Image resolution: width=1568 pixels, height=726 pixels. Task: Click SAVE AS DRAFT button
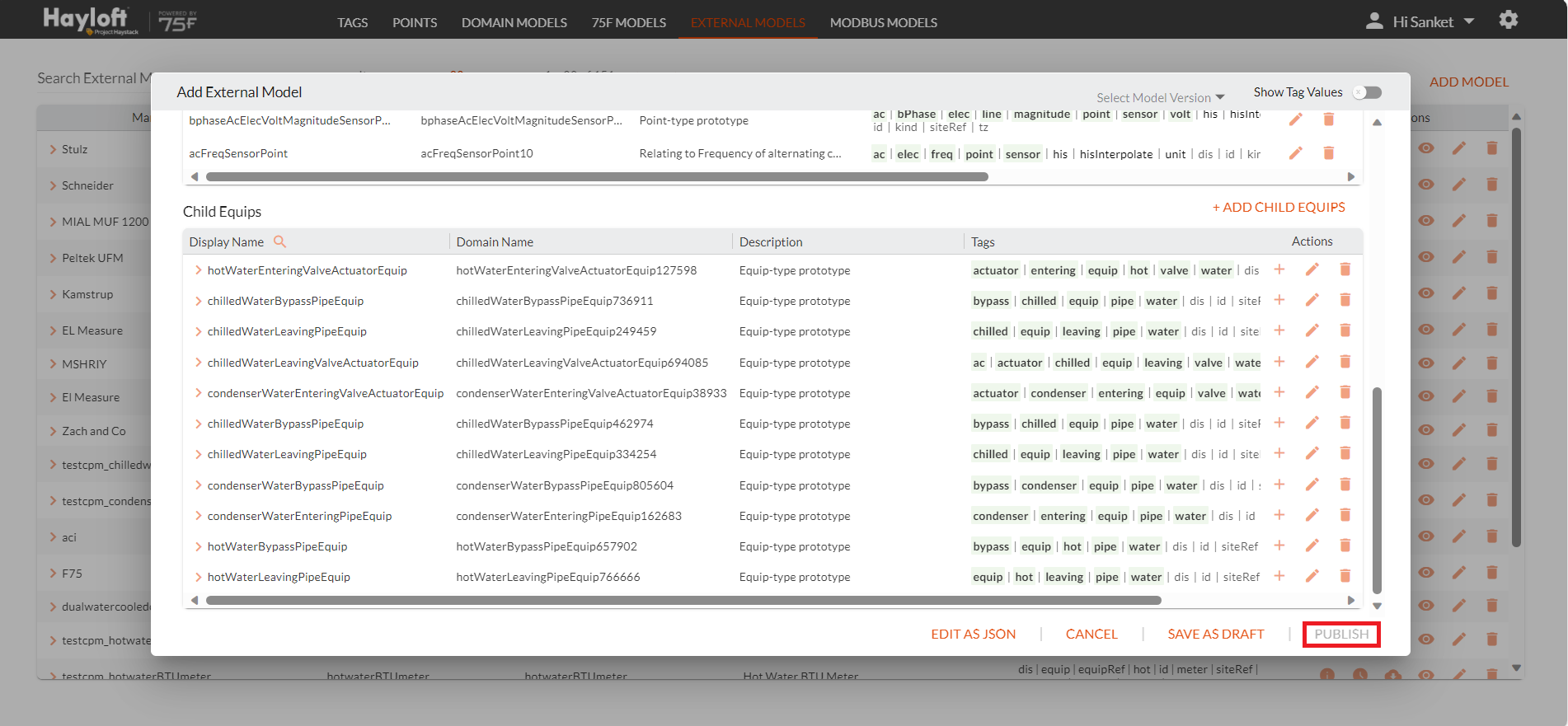point(1216,634)
